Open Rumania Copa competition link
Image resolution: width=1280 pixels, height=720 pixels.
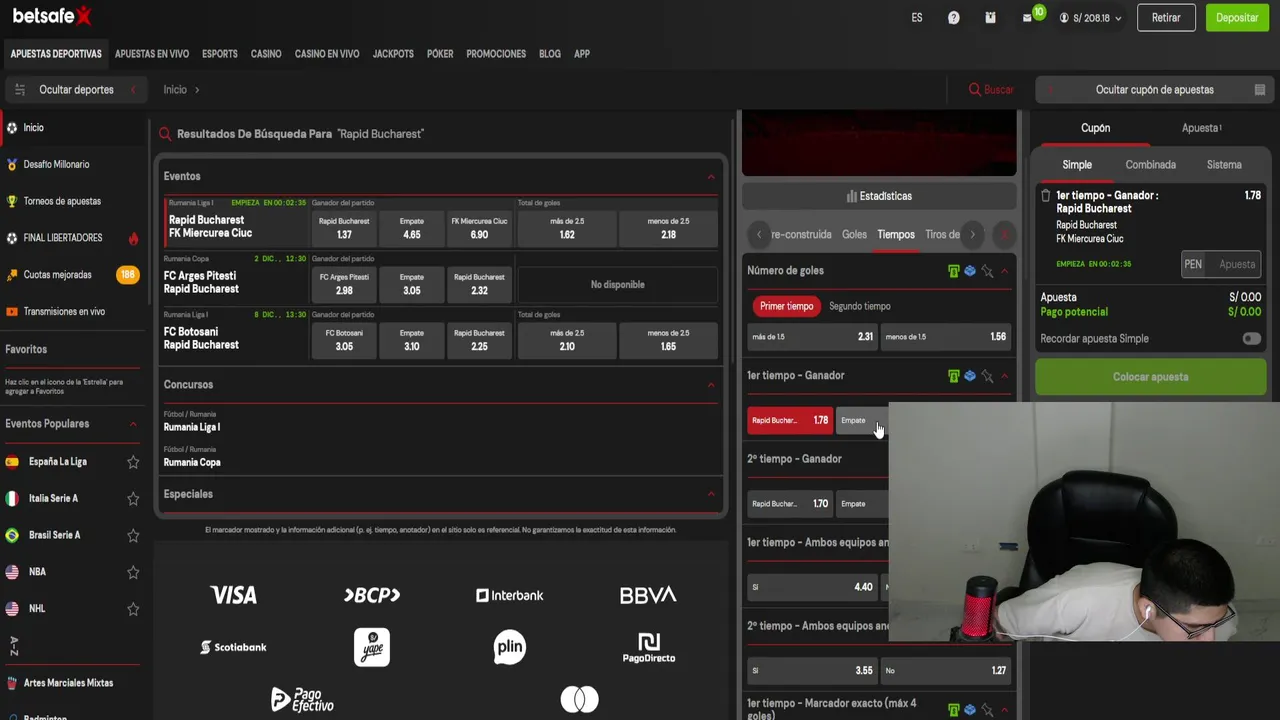coord(192,463)
